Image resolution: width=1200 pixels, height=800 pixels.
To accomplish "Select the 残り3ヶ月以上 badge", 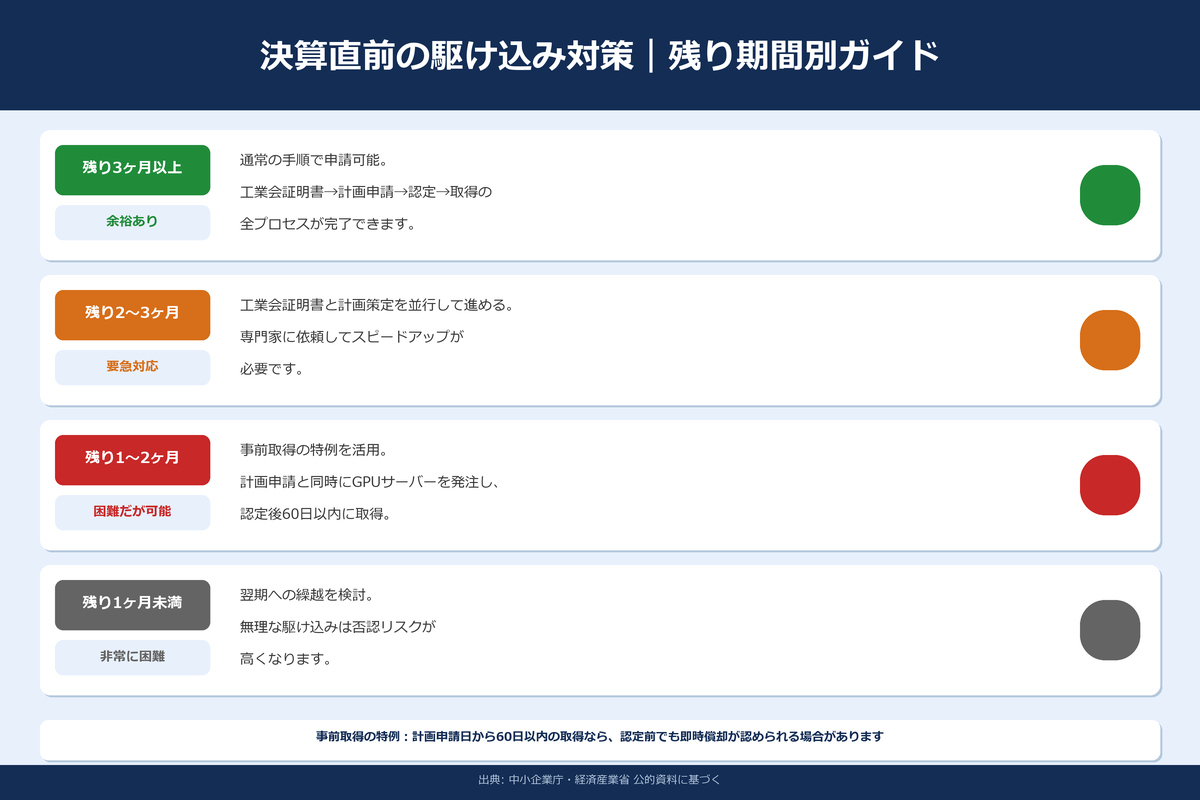I will click(x=132, y=170).
